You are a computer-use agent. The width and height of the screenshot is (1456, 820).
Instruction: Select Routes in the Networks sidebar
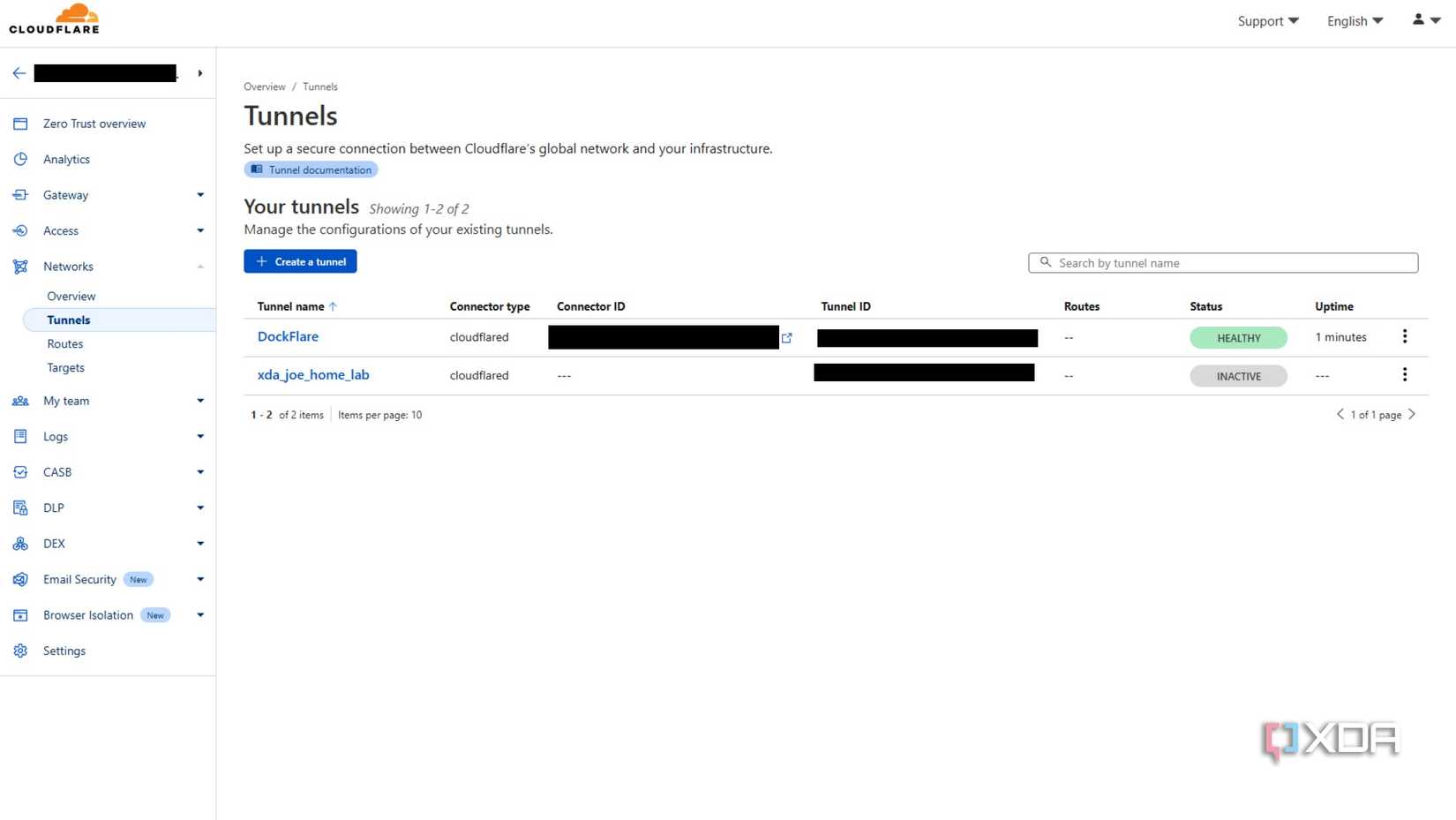tap(64, 344)
